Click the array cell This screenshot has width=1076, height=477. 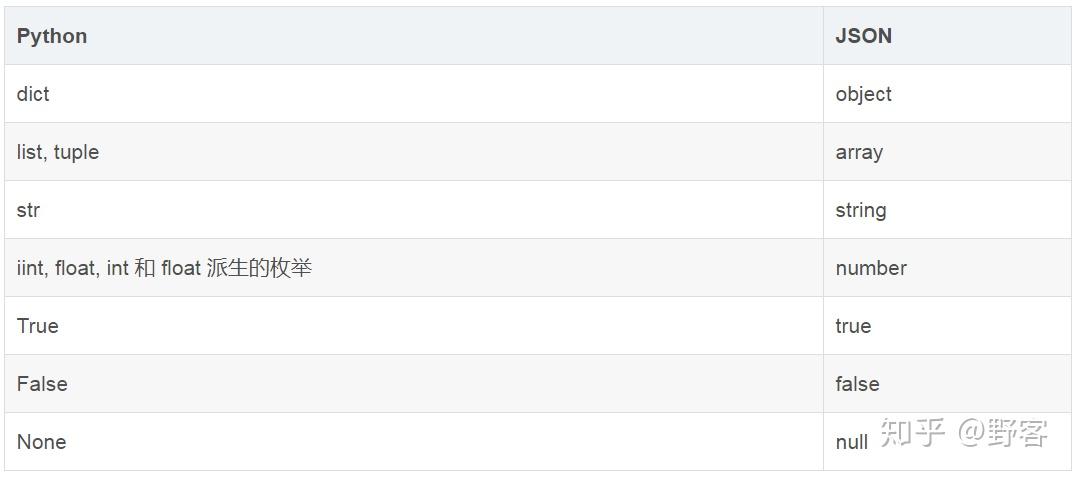859,152
